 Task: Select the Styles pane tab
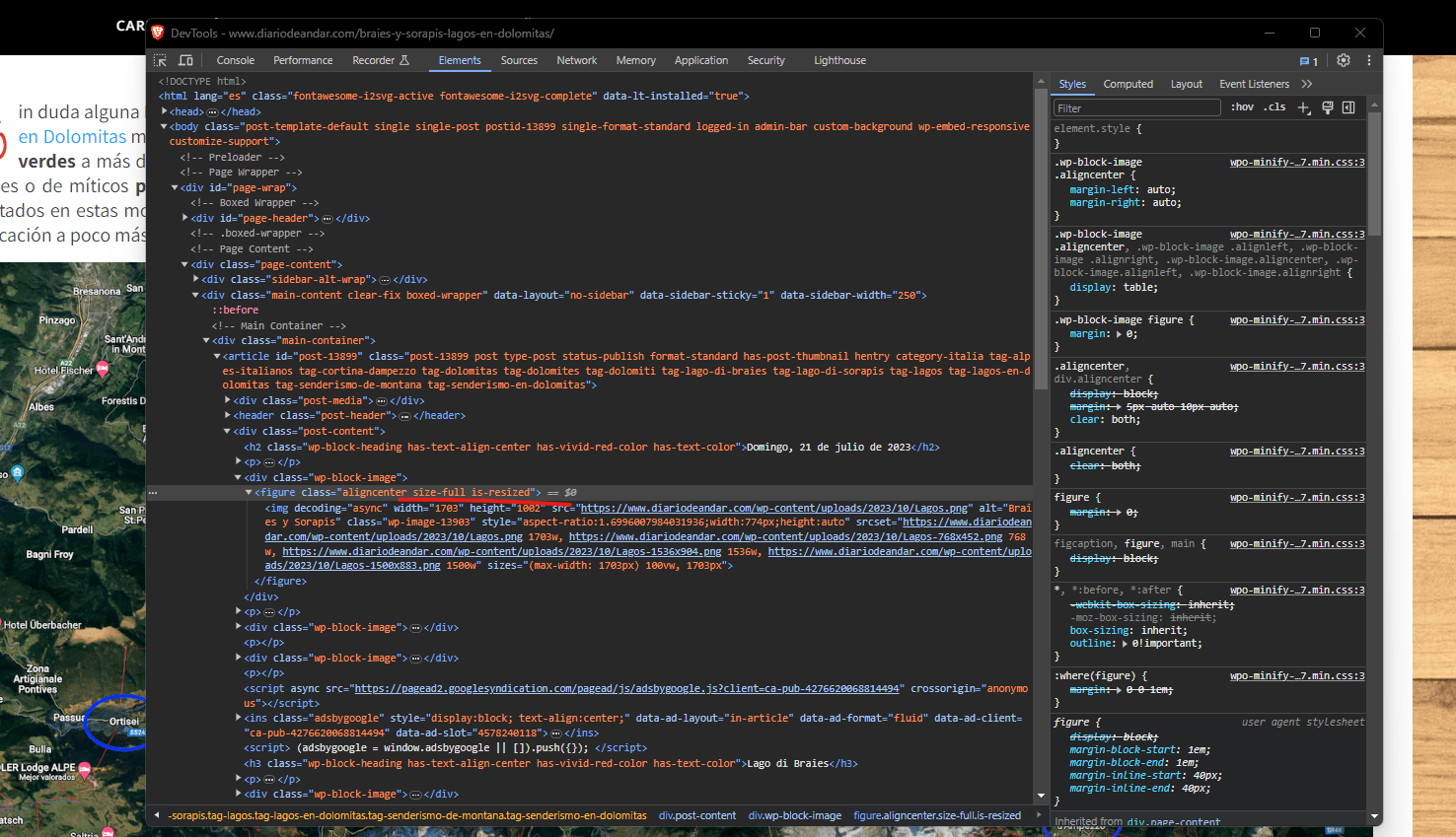(1073, 84)
